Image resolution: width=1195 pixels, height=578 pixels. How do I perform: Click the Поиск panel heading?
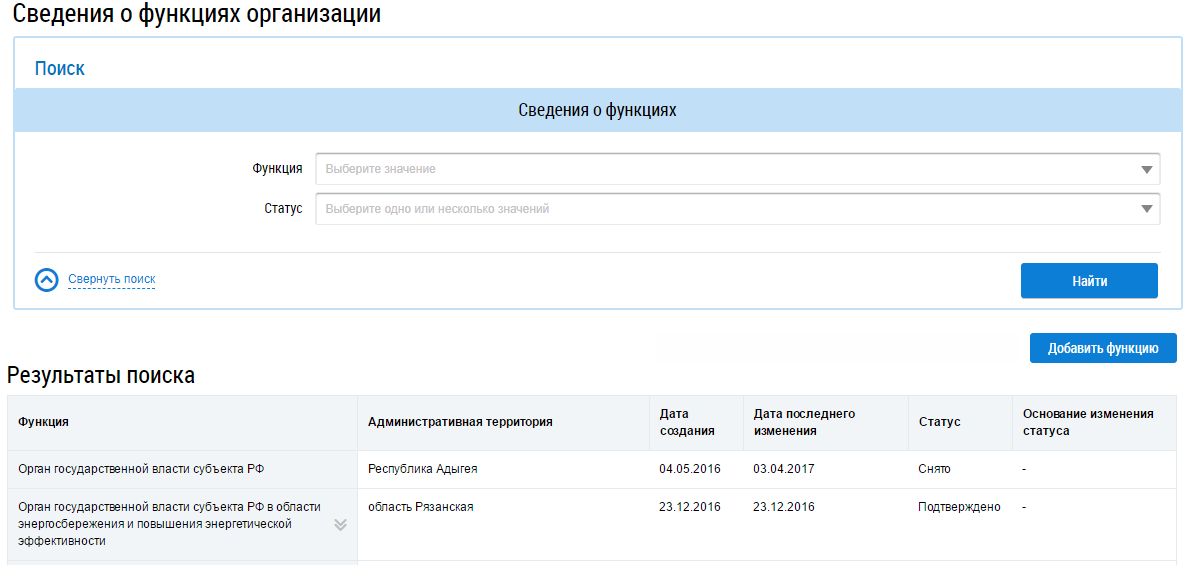pyautogui.click(x=60, y=68)
